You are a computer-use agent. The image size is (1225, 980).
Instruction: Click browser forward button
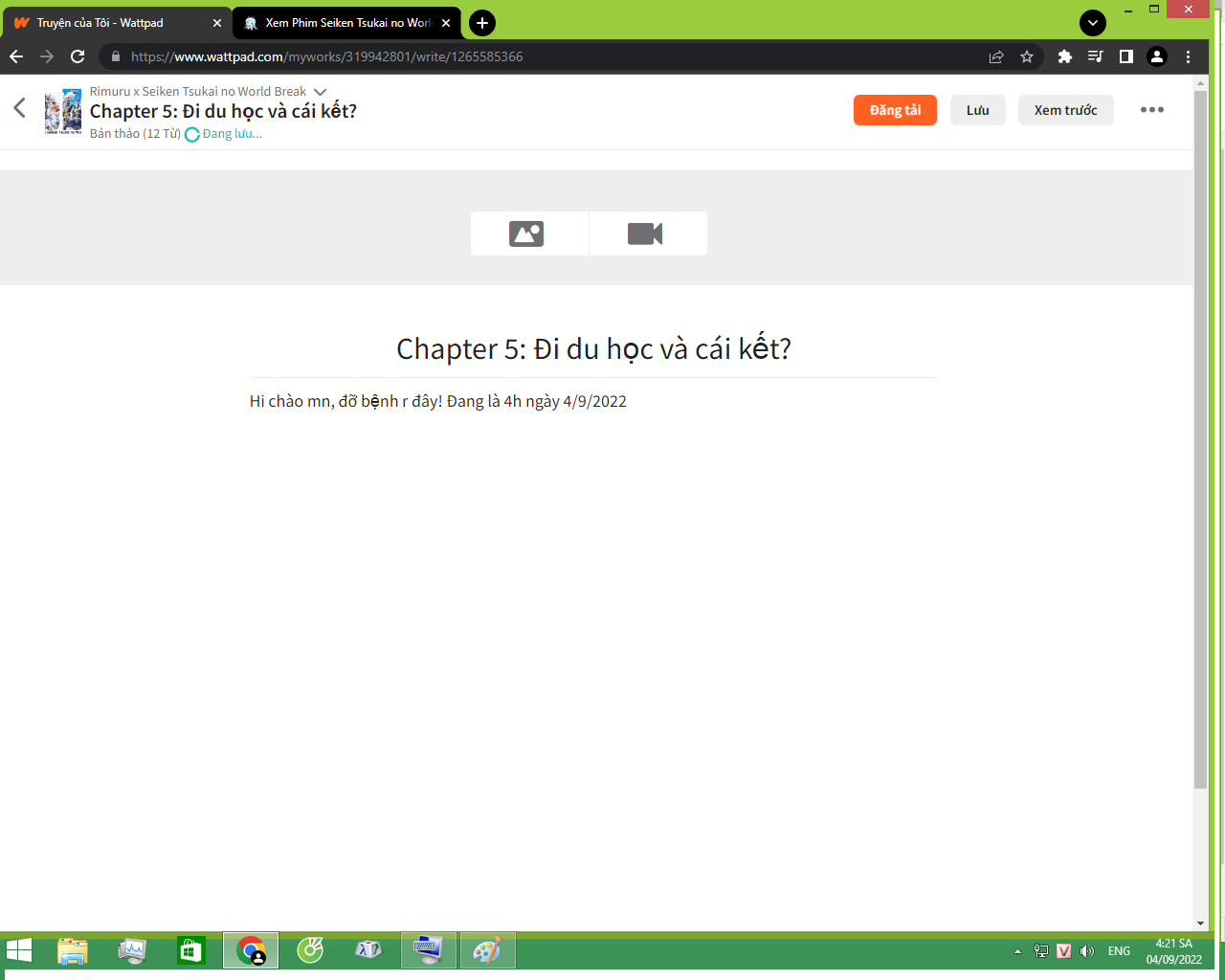tap(47, 56)
